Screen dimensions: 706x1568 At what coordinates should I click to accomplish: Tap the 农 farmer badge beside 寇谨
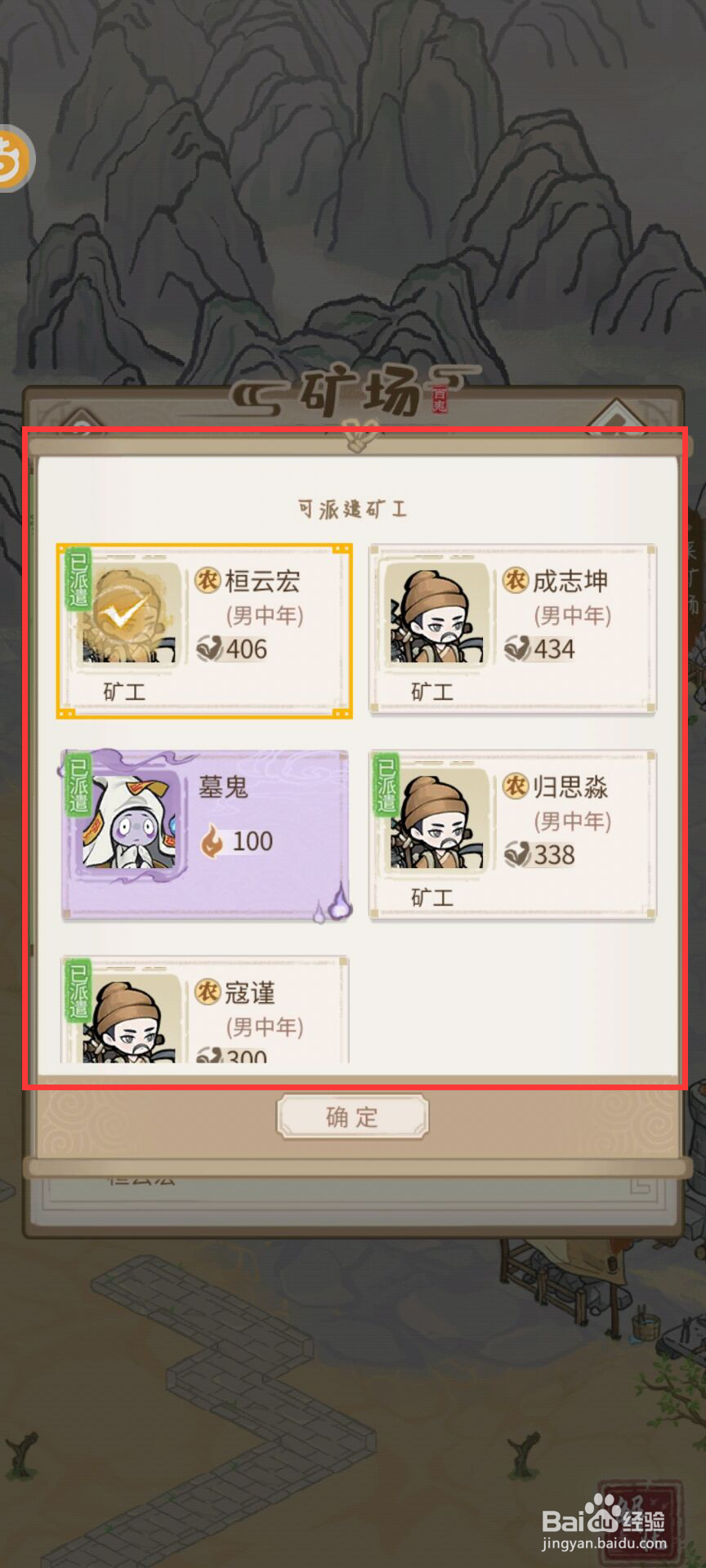click(x=208, y=992)
